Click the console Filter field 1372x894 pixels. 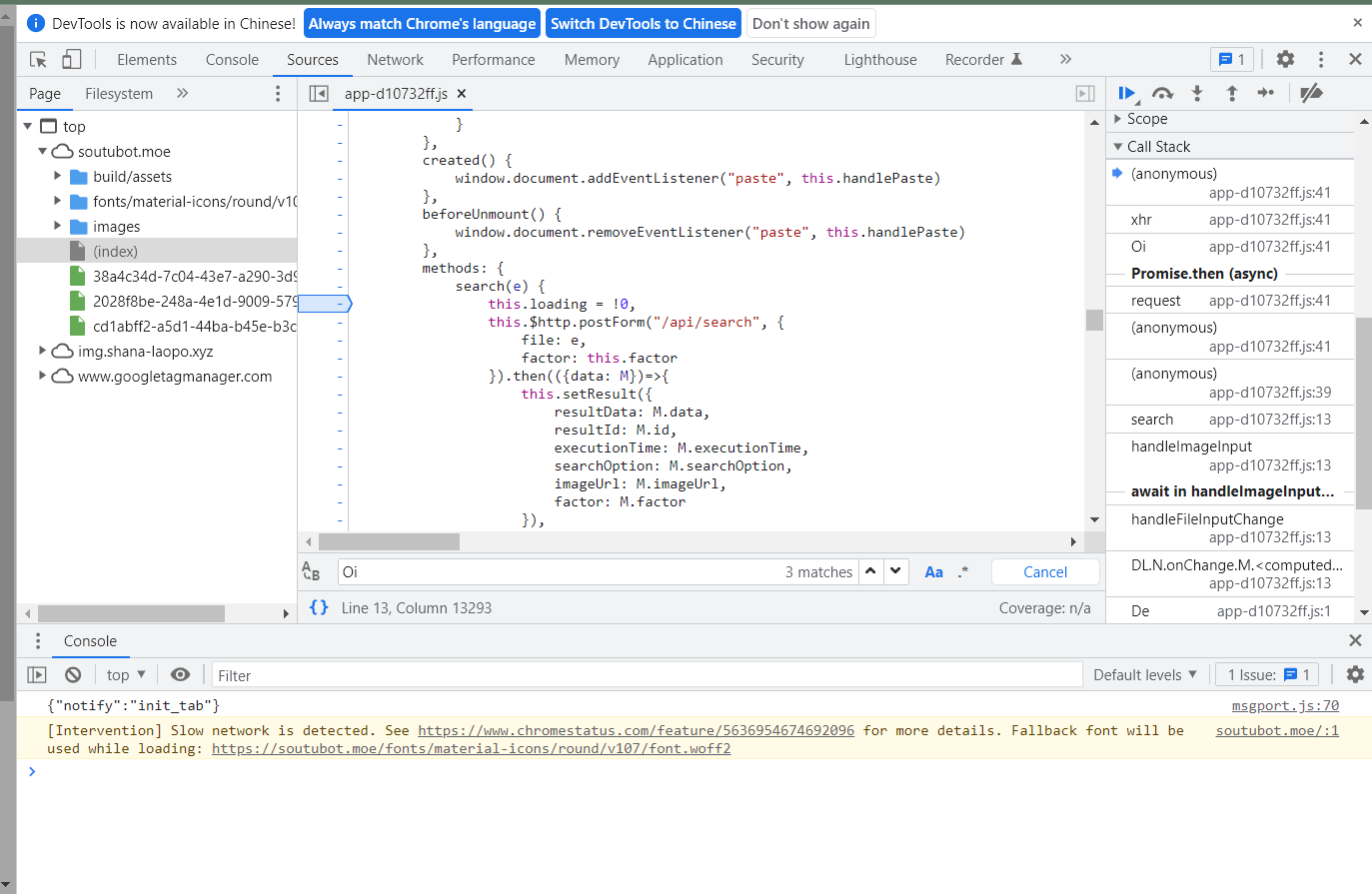647,675
